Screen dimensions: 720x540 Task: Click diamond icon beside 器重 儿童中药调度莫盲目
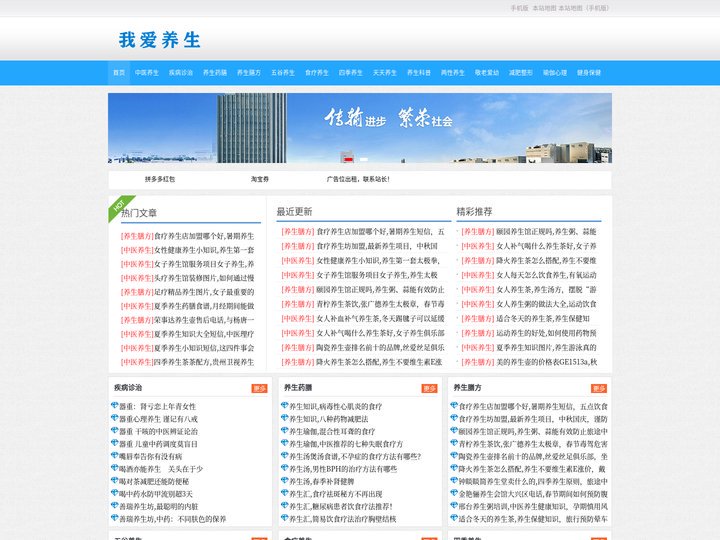tap(115, 443)
